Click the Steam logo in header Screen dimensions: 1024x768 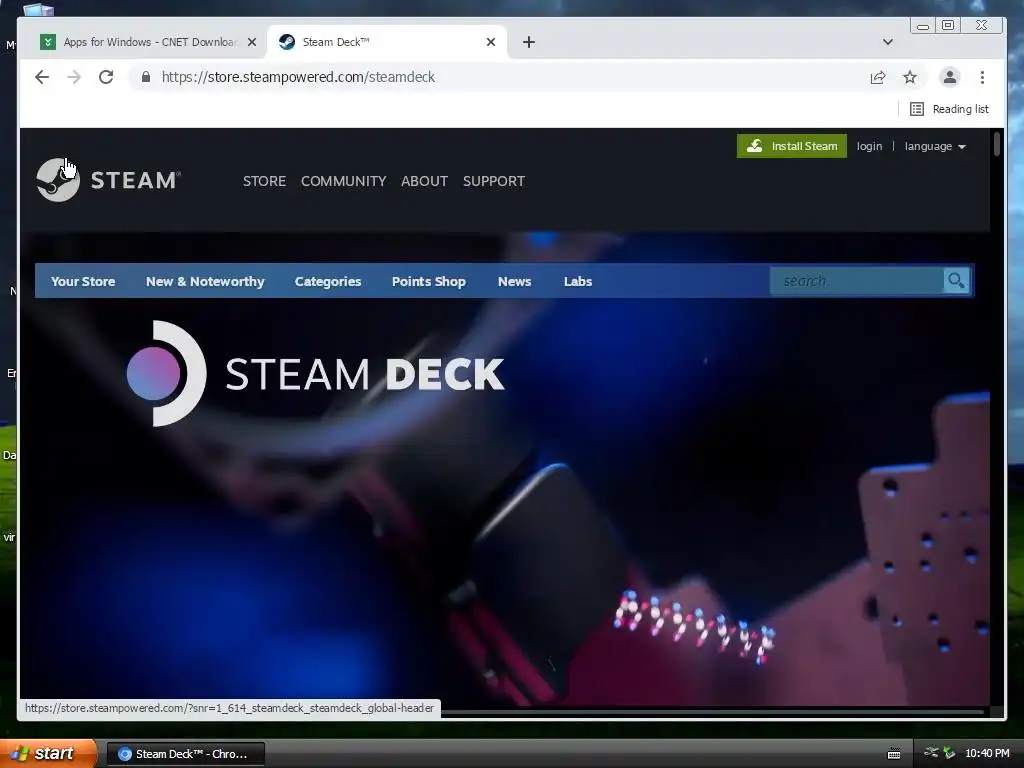(x=108, y=180)
